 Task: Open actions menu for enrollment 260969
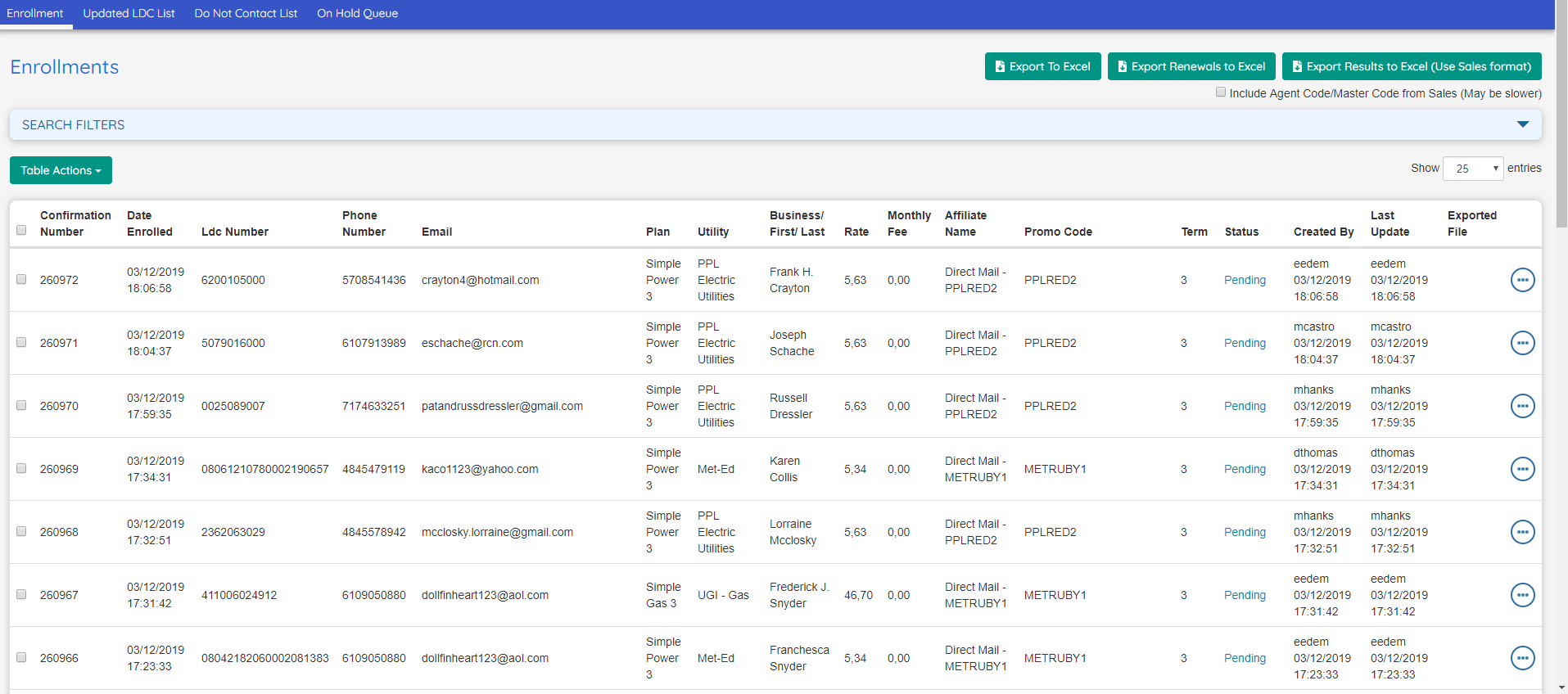(1522, 469)
